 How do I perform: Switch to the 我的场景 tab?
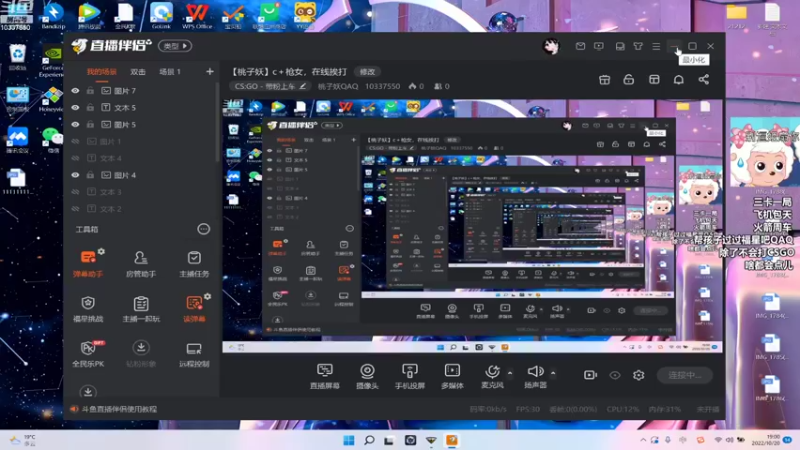click(102, 72)
